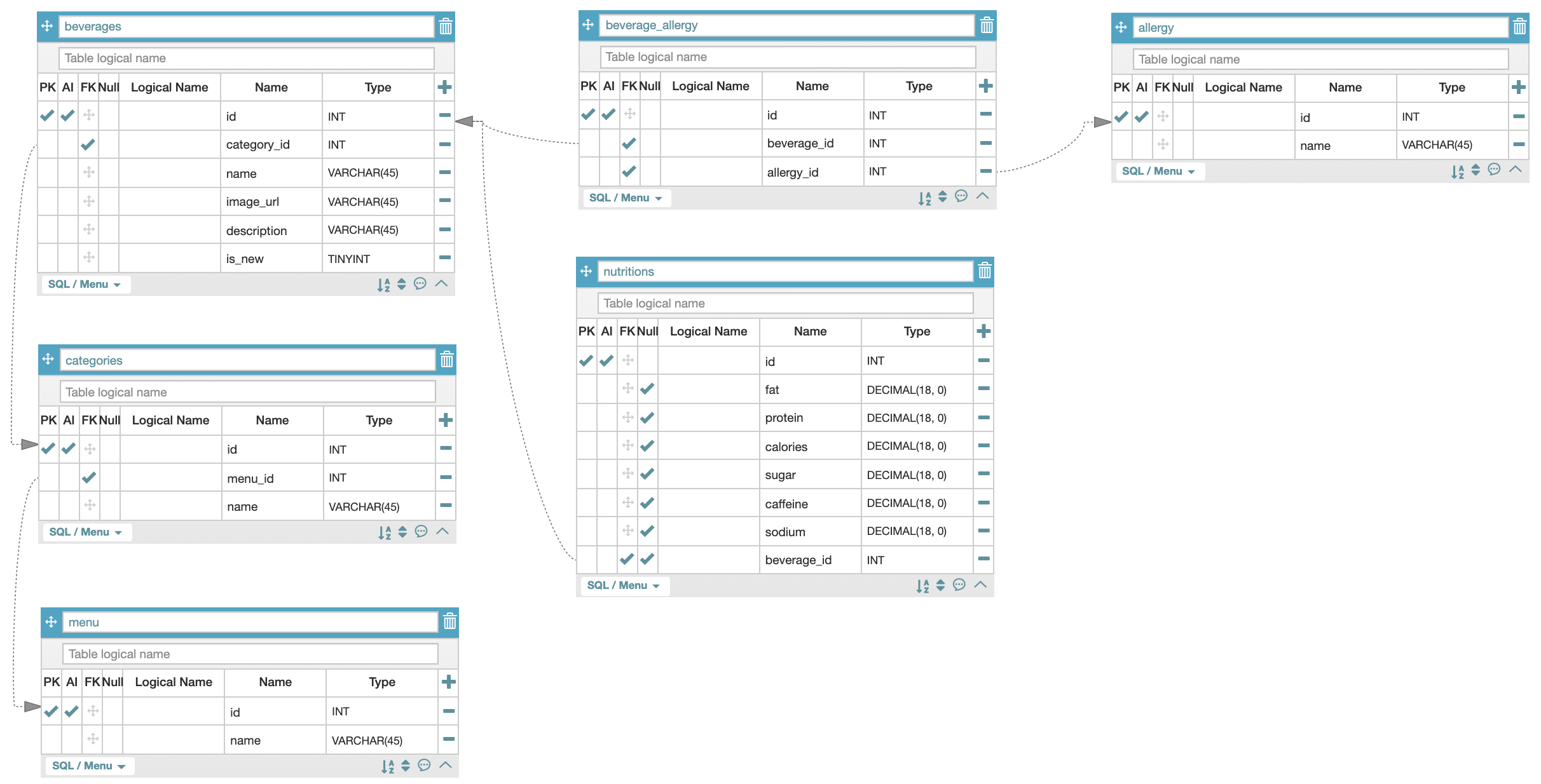This screenshot has width=1541, height=784.
Task: Click the Logical Name header in beverage_allergy
Action: pyautogui.click(x=710, y=86)
